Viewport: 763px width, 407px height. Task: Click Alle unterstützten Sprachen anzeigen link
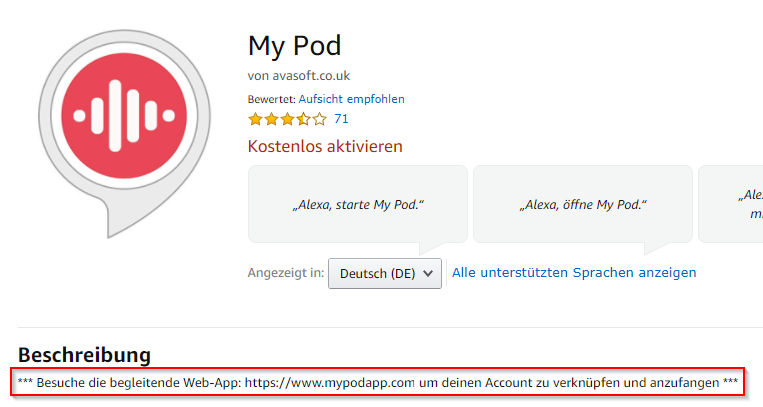click(x=574, y=273)
